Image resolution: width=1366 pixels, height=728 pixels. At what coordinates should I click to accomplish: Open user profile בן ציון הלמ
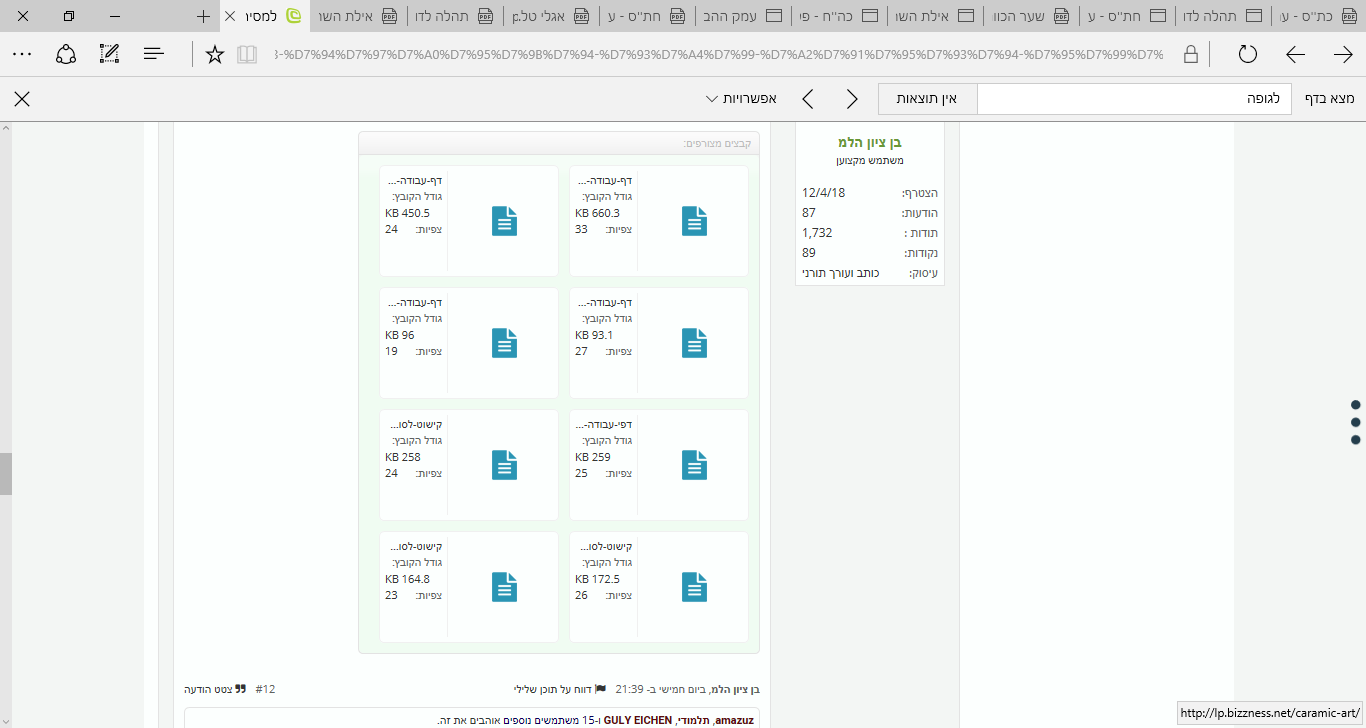click(869, 142)
